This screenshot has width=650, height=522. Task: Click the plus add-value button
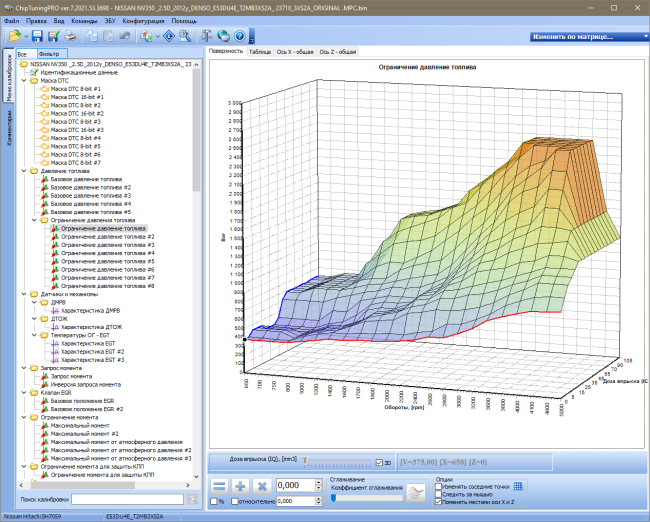pos(240,486)
